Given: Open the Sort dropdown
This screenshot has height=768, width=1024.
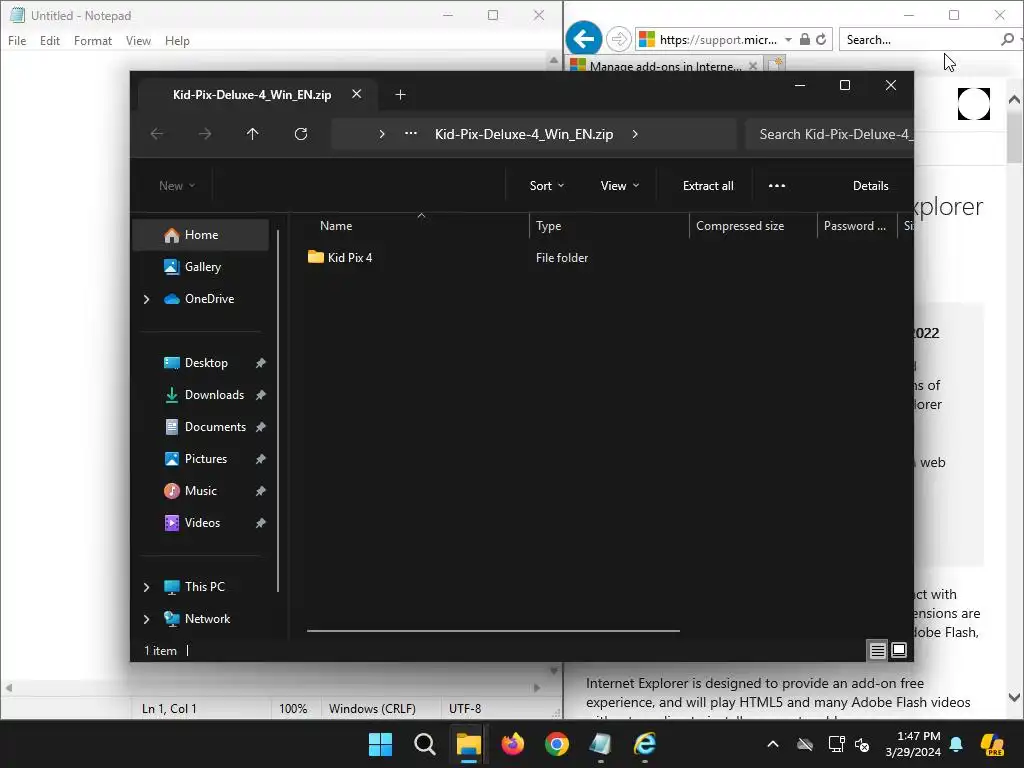Looking at the screenshot, I should coord(547,186).
